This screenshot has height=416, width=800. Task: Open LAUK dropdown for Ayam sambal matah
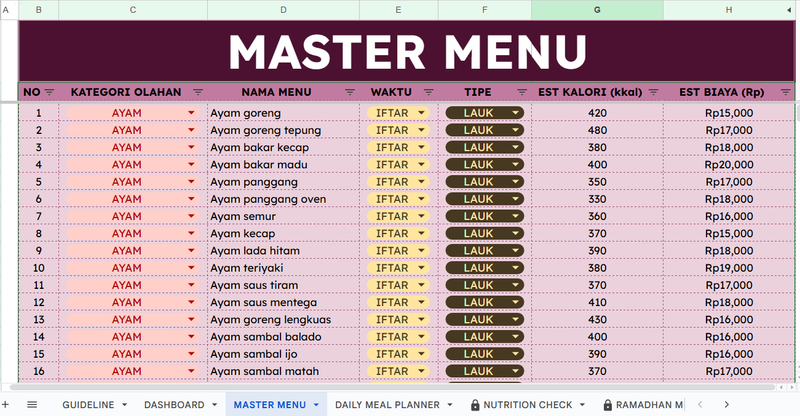tap(515, 371)
